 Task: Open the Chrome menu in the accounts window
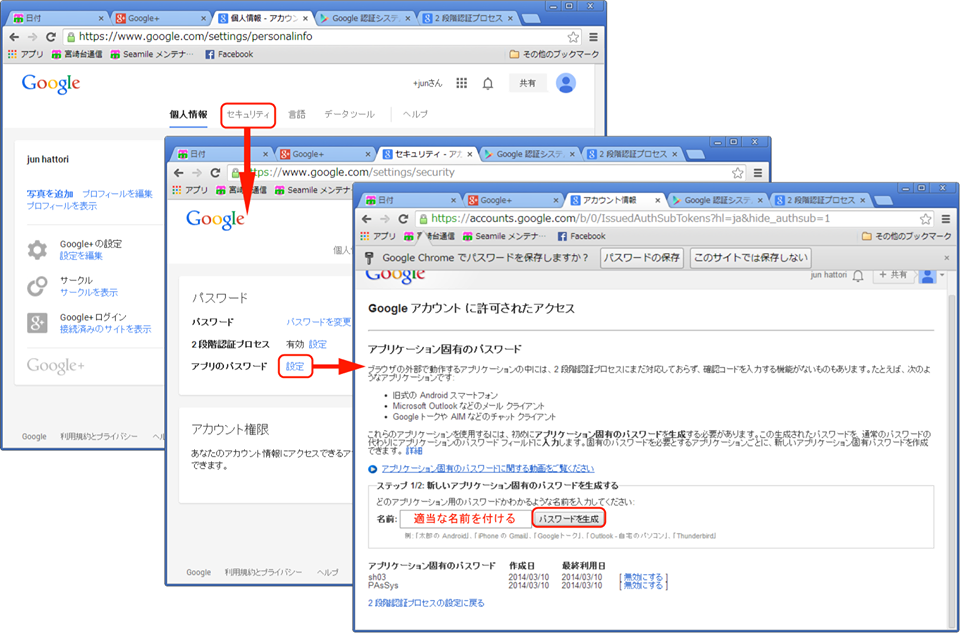[946, 219]
